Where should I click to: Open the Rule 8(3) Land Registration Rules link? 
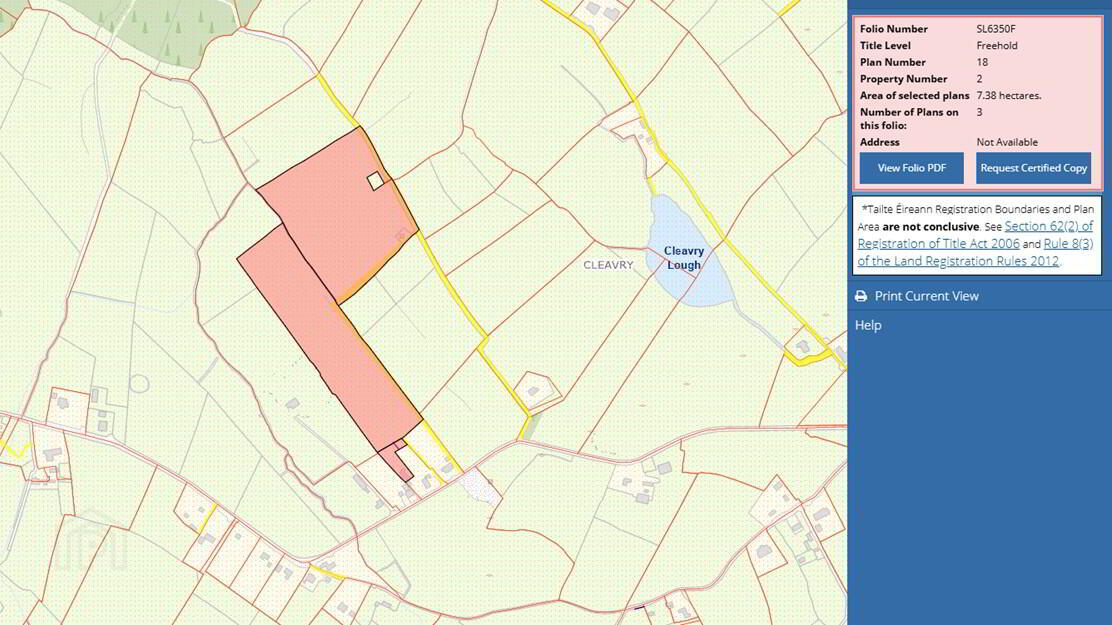click(x=975, y=252)
